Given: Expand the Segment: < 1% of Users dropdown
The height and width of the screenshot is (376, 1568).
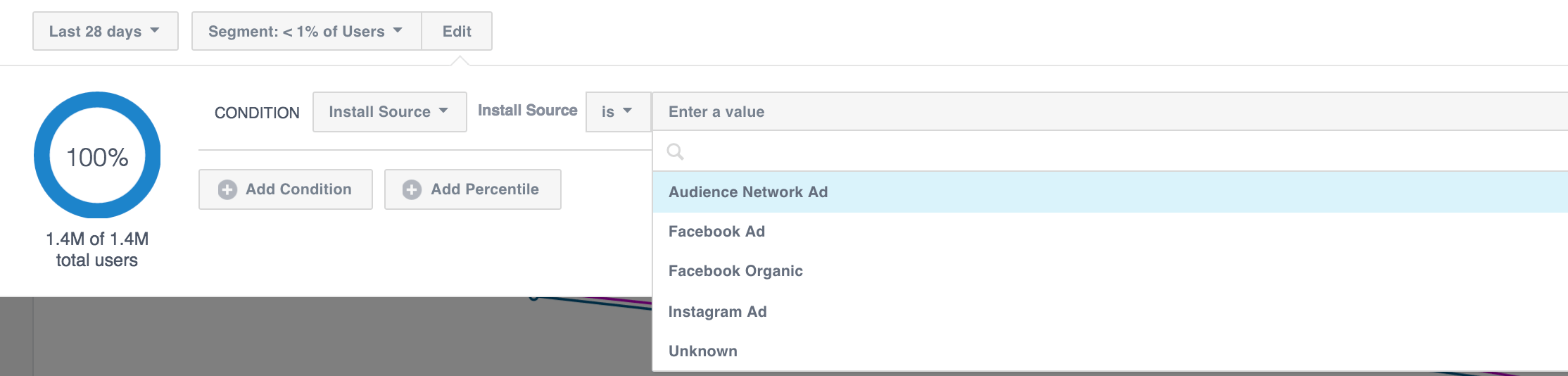Looking at the screenshot, I should click(306, 31).
